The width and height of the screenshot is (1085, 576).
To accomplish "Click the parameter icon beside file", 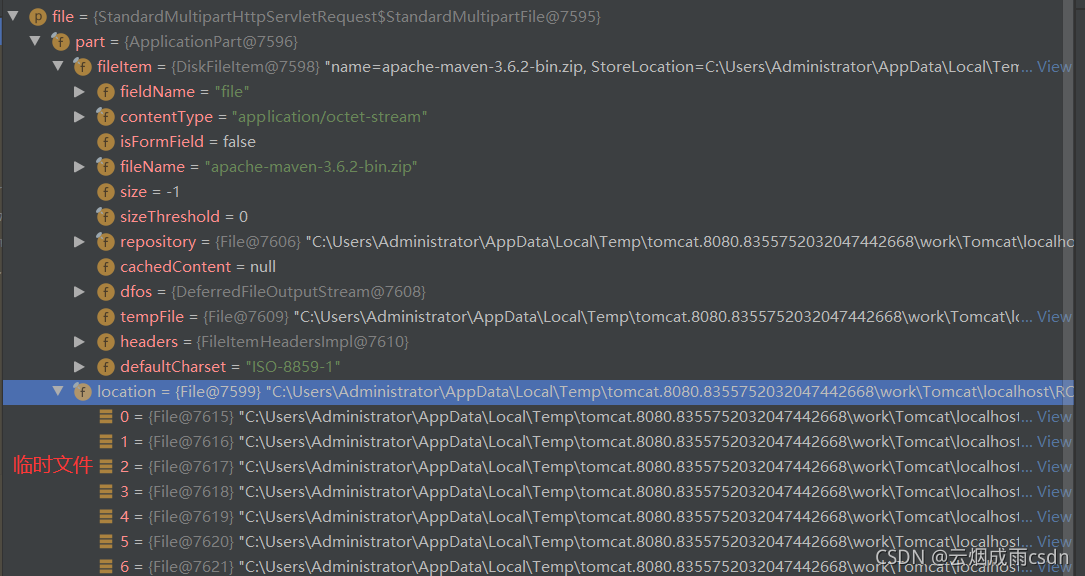I will pos(38,17).
